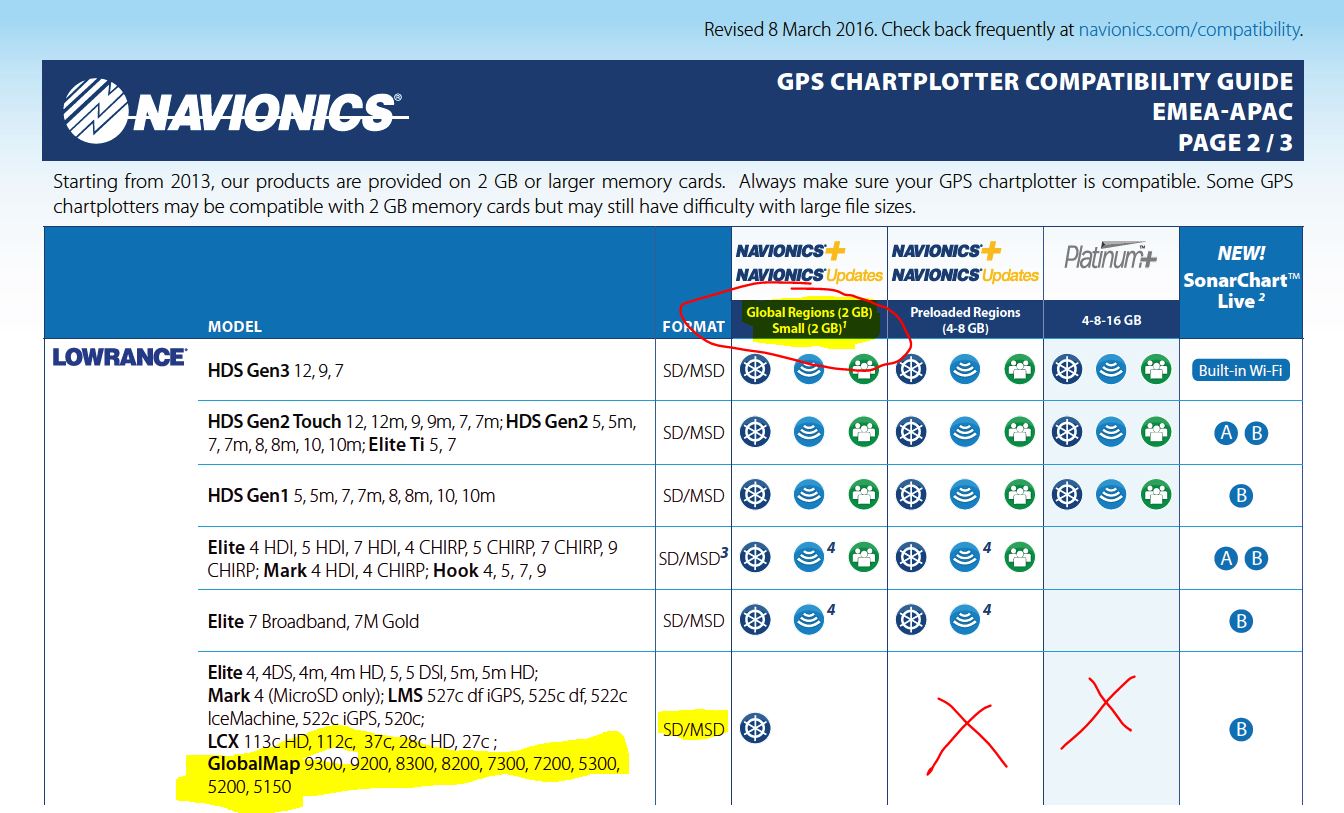The height and width of the screenshot is (813, 1344).
Task: Click Elite 4 HDI Global Regions ship wheel icon
Action: click(755, 557)
